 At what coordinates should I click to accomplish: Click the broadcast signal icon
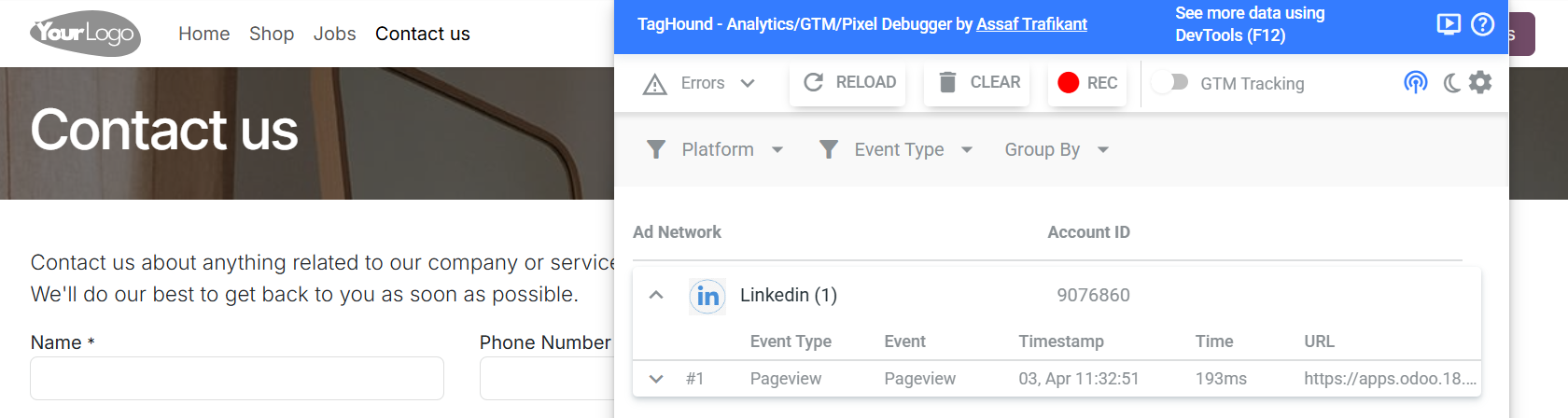tap(1416, 83)
